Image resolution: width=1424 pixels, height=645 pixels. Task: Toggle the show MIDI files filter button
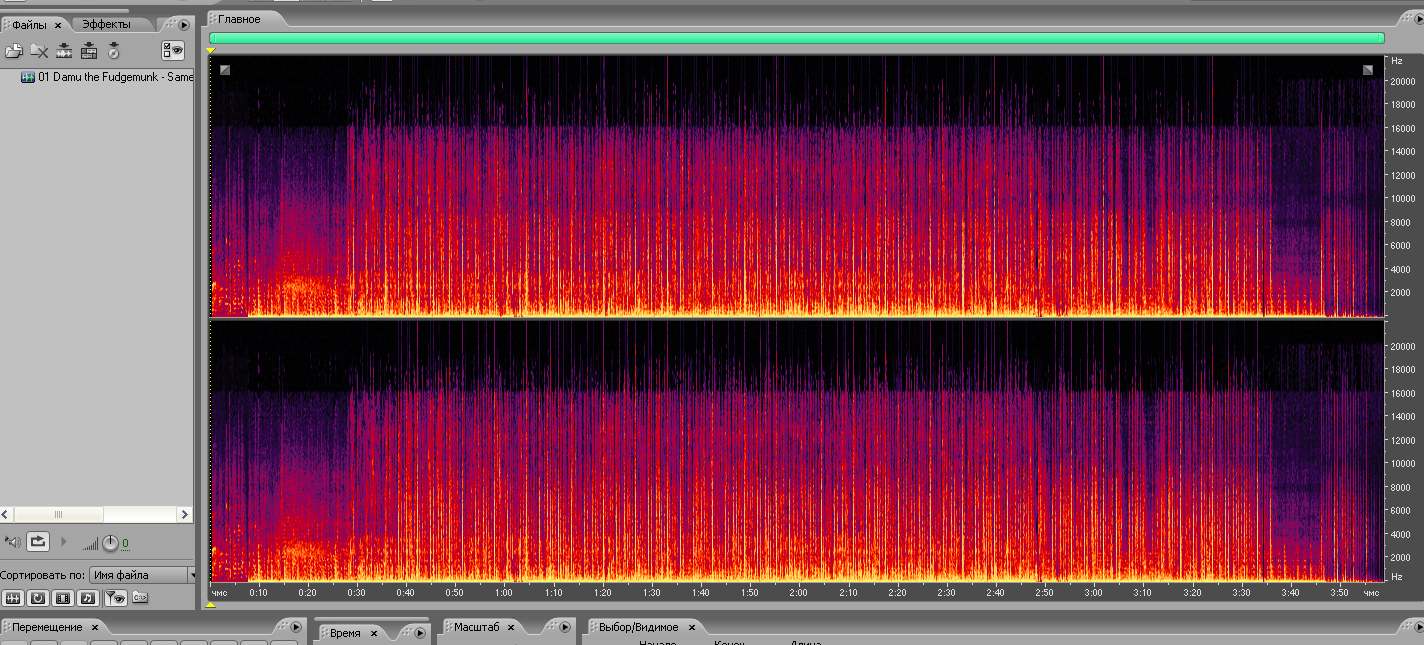click(88, 598)
